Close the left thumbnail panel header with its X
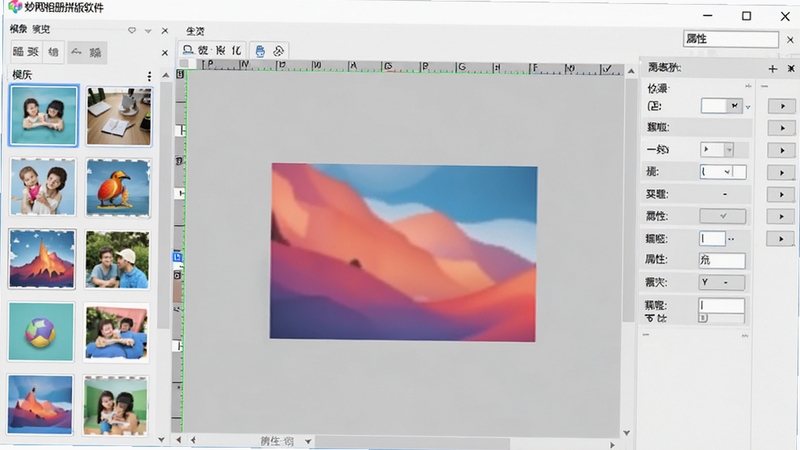The height and width of the screenshot is (450, 800). pos(165,31)
